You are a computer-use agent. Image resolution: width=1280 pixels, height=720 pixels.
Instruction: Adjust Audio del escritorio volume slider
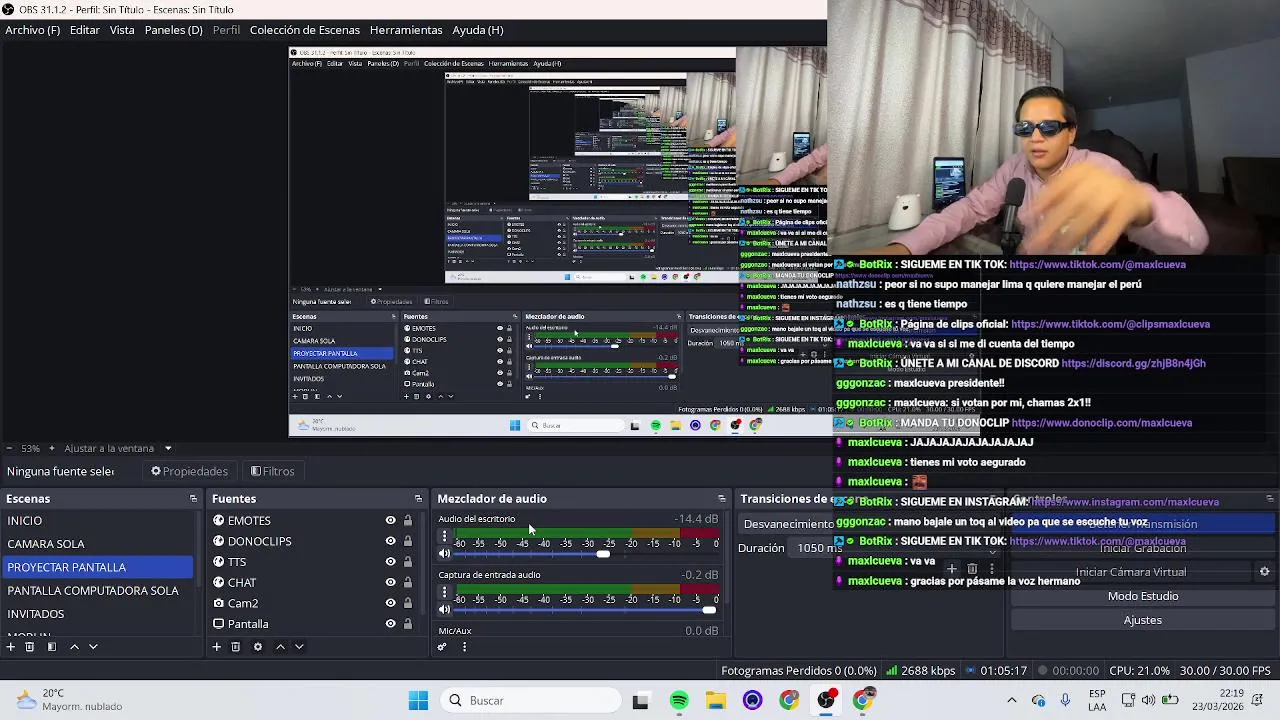(x=587, y=554)
